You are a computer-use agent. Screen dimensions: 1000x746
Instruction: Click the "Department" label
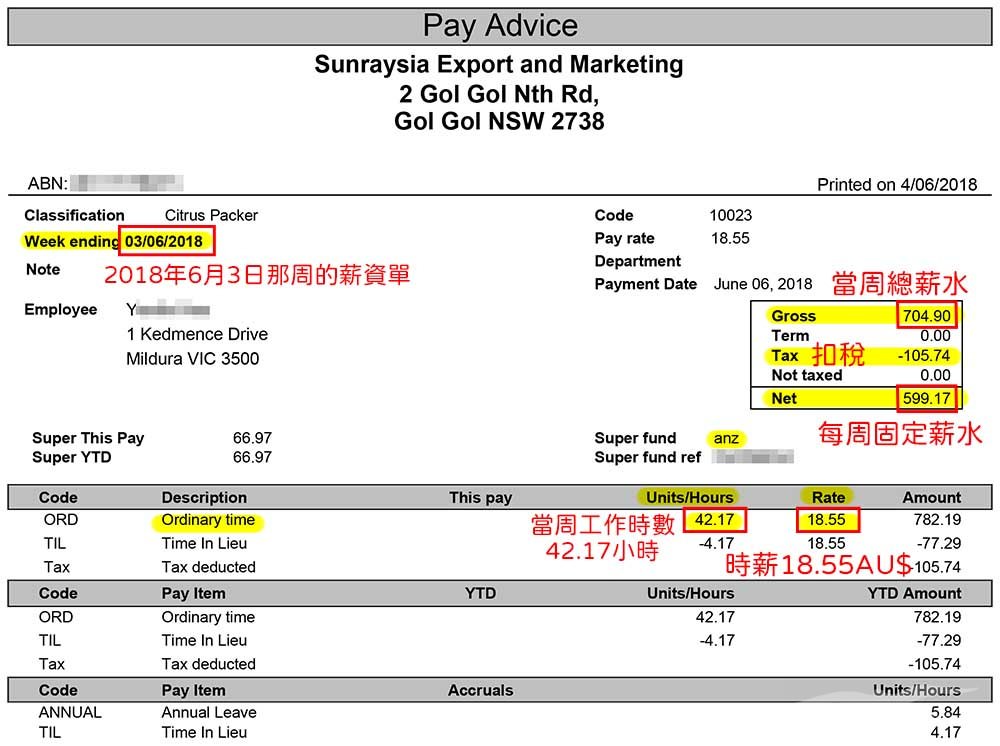637,261
